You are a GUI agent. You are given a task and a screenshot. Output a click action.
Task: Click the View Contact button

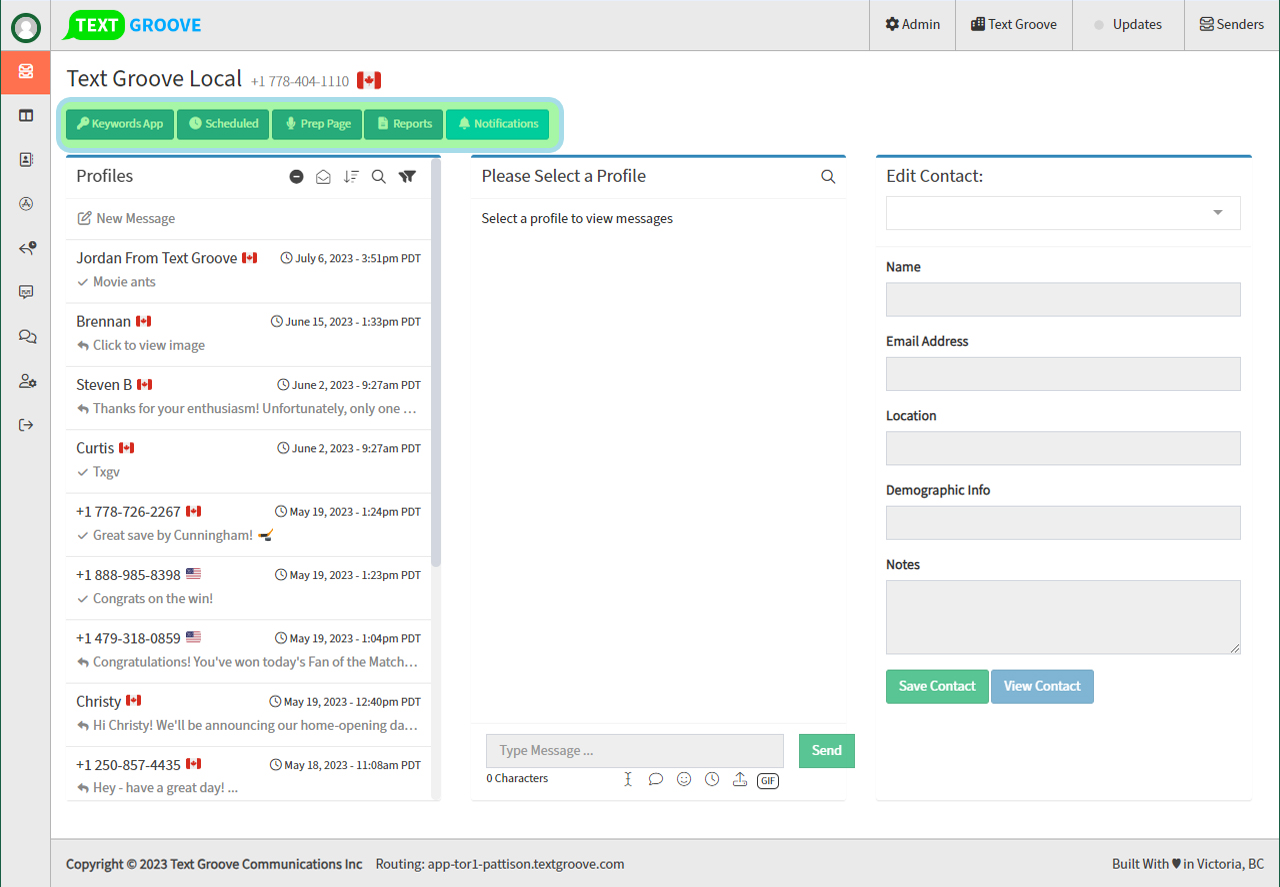(1042, 687)
